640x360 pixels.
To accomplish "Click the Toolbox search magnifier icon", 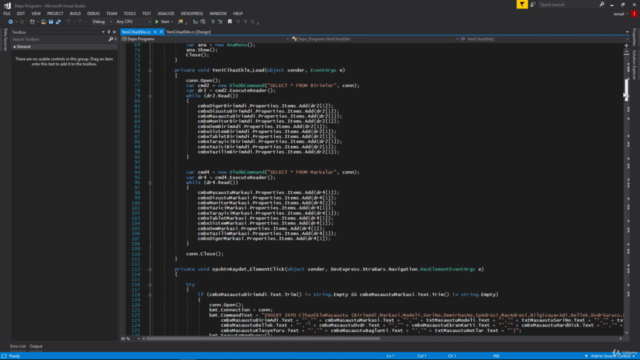I will 111,39.
